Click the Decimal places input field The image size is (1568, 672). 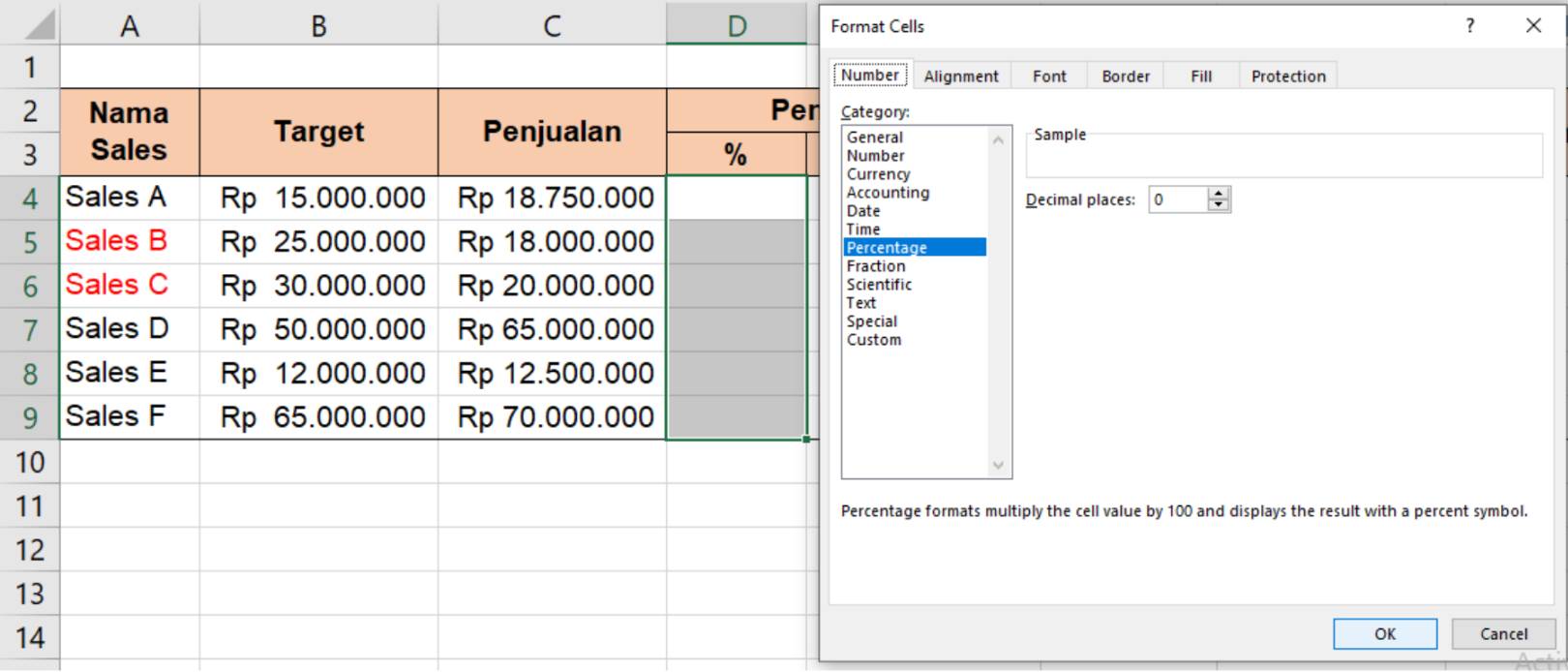[1178, 199]
